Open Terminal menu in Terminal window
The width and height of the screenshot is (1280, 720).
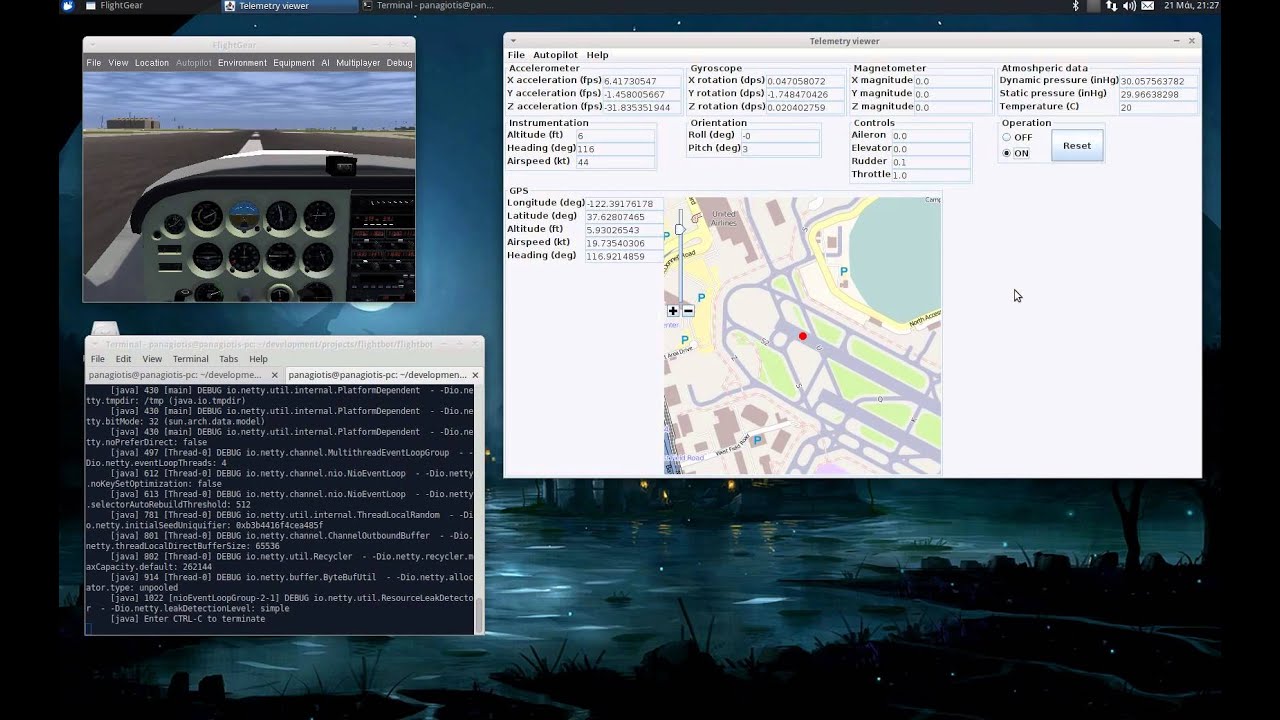pos(190,359)
